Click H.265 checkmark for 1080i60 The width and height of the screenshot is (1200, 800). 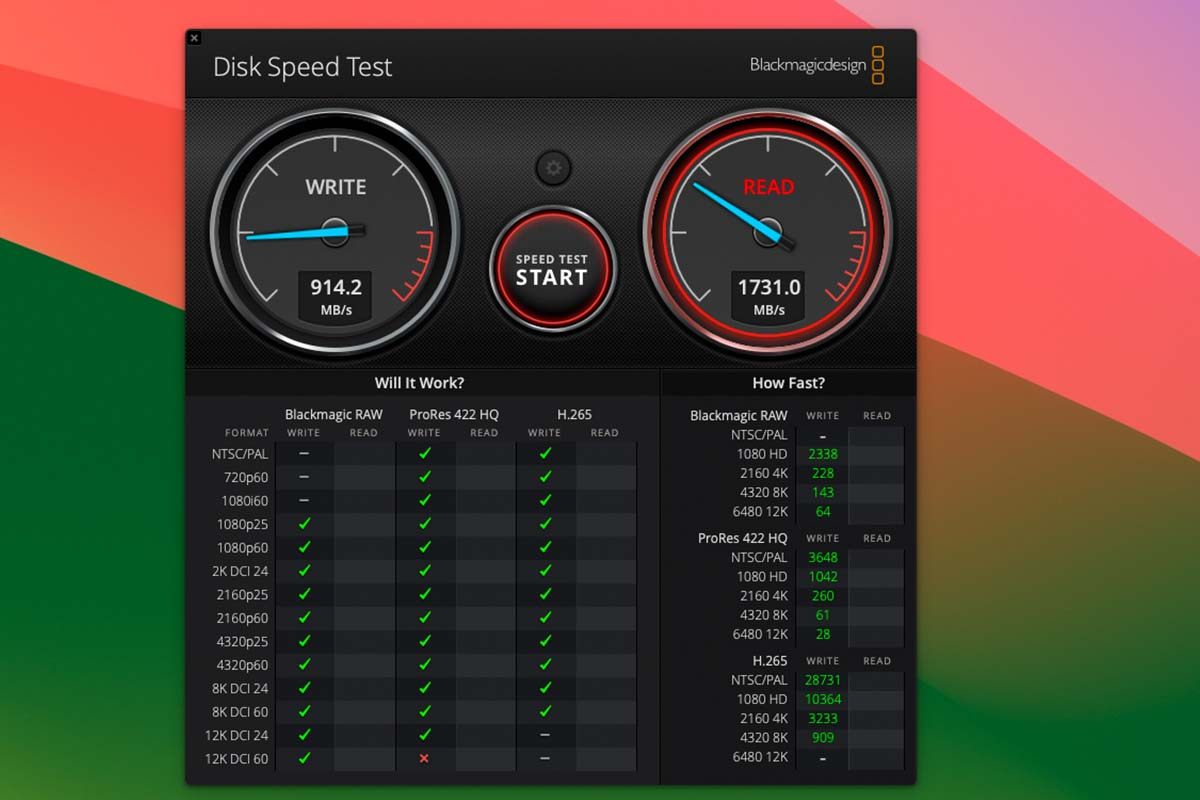click(x=545, y=500)
